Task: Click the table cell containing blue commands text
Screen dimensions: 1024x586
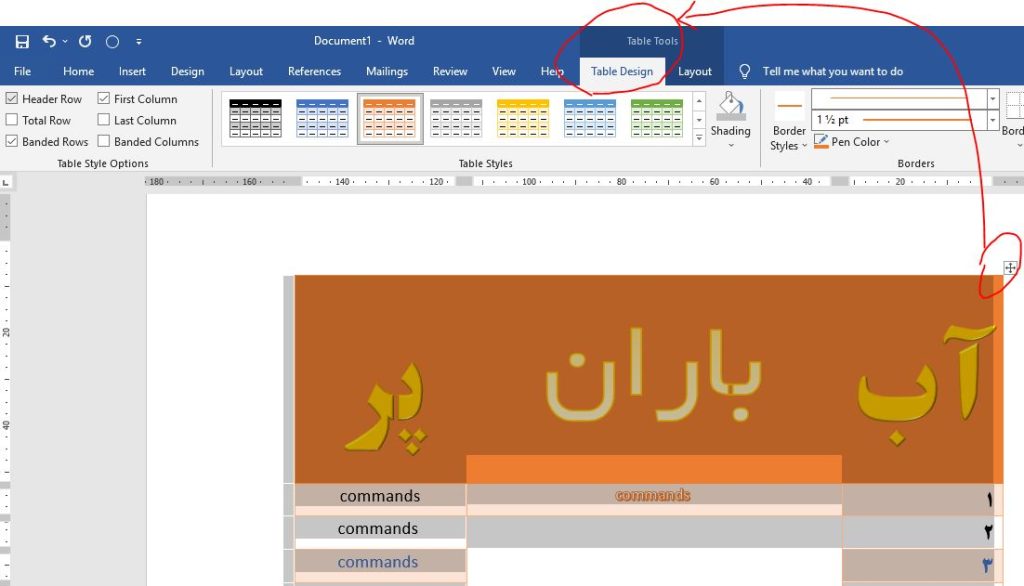Action: [378, 562]
